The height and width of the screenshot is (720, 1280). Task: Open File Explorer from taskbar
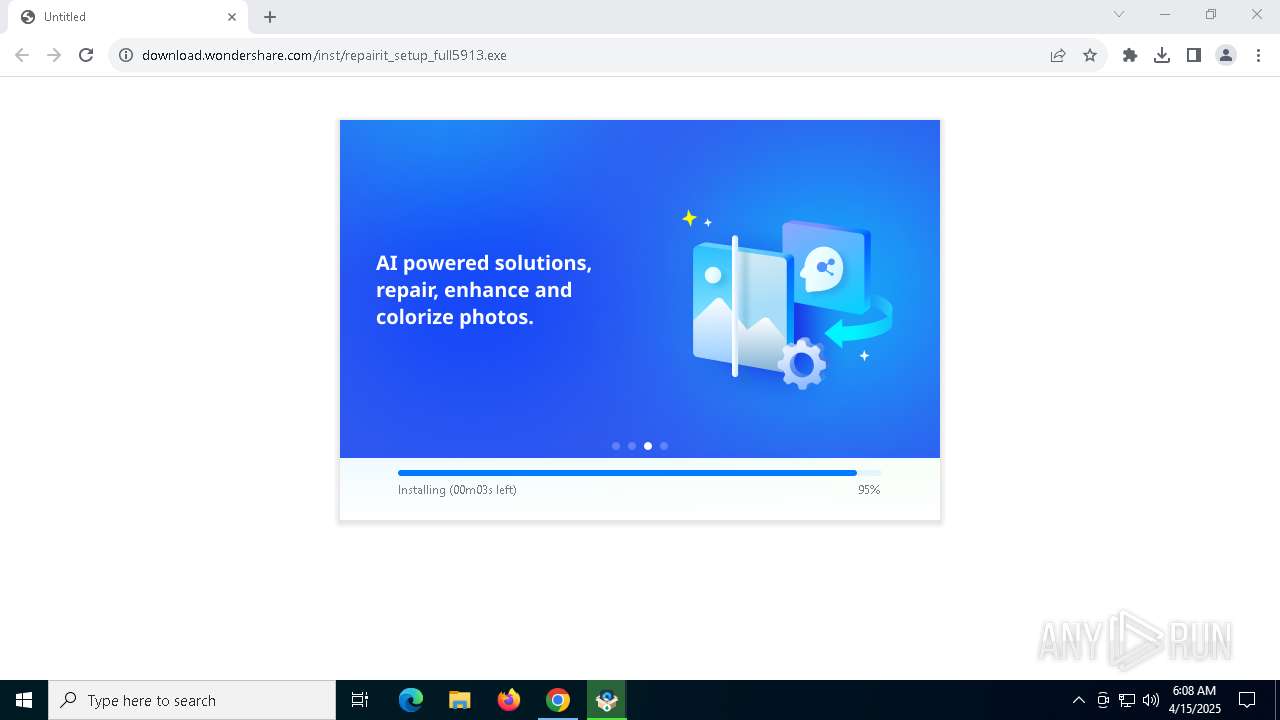pyautogui.click(x=460, y=700)
